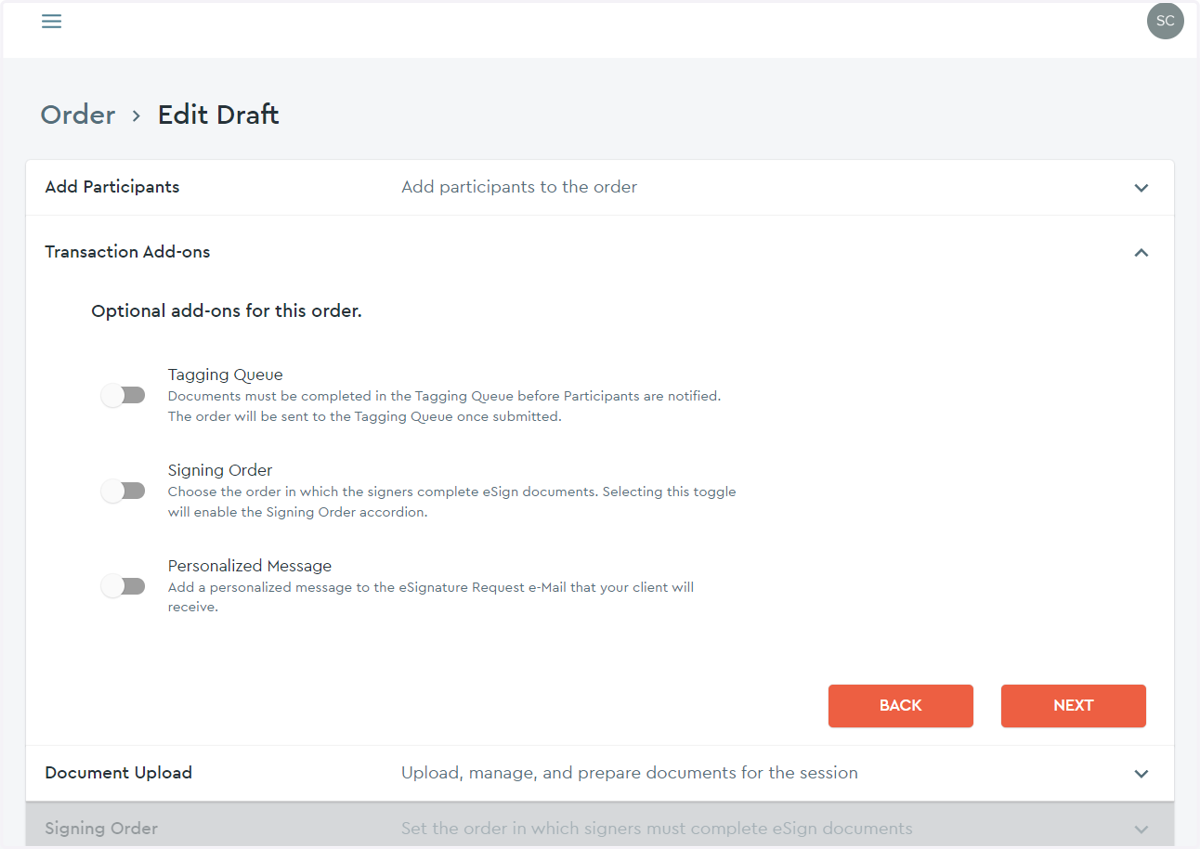Viewport: 1200px width, 849px height.
Task: Collapse the Transaction Add-ons section chevron
Action: 1141,253
